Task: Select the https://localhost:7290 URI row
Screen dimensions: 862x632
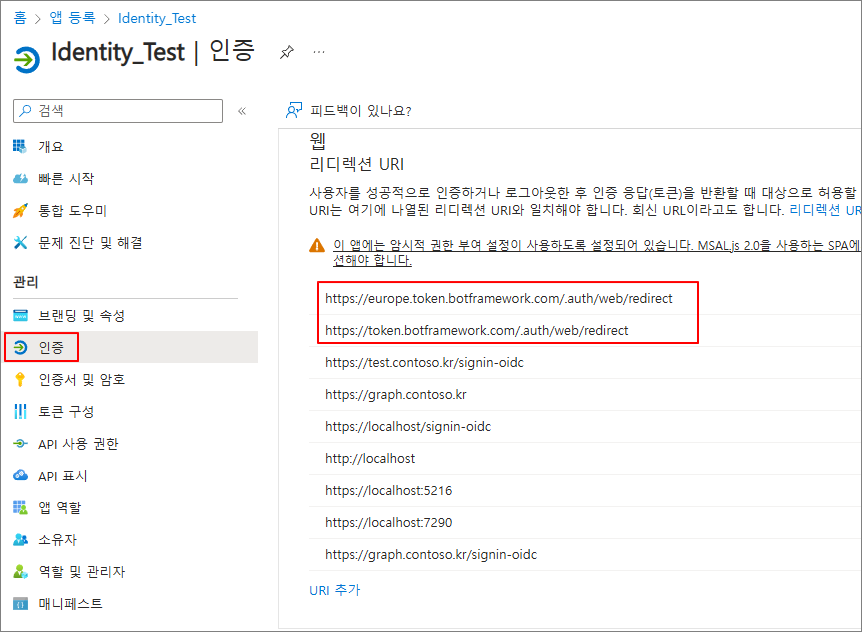Action: tap(585, 522)
